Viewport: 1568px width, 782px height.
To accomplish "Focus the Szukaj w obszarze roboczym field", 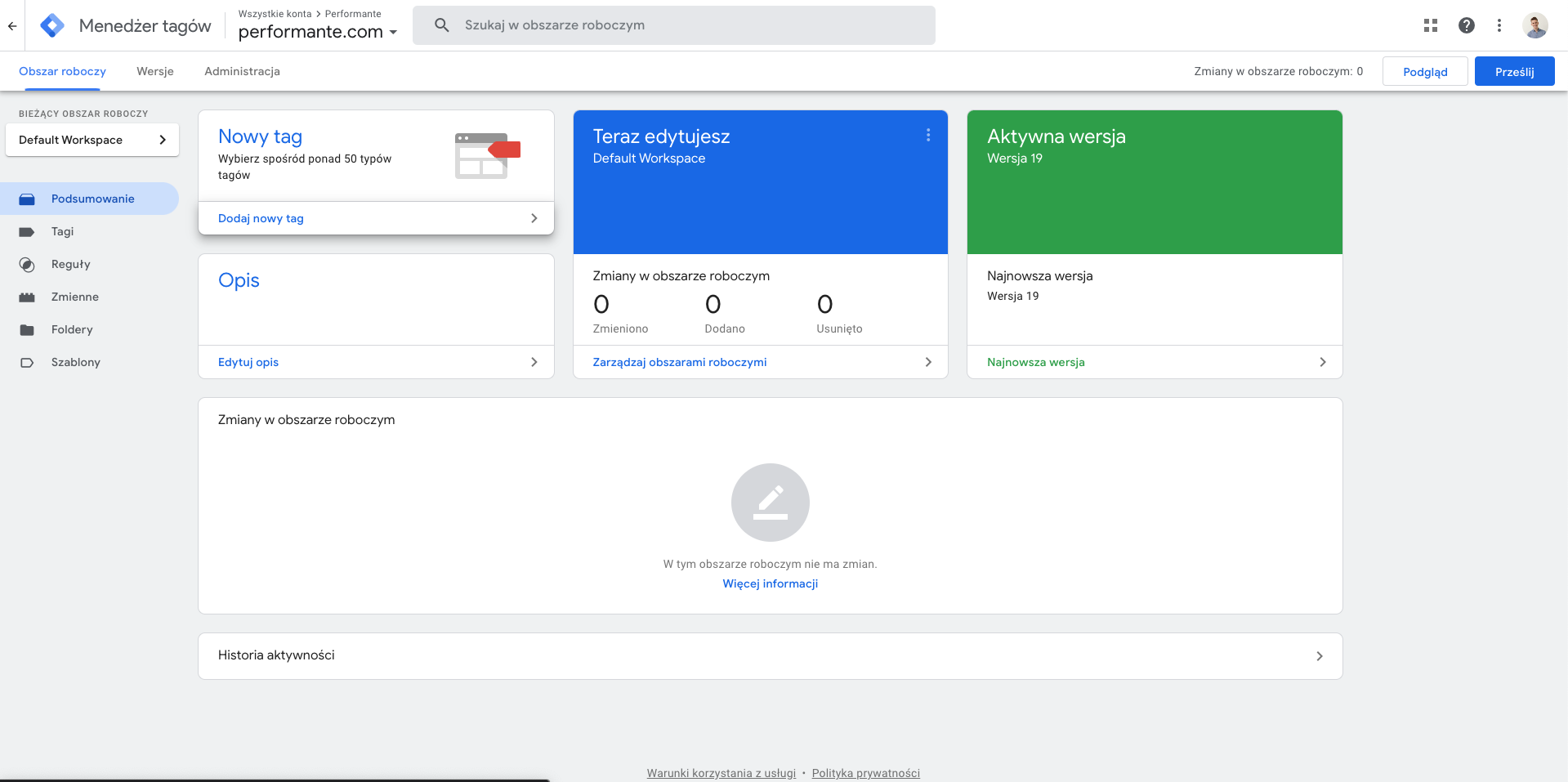I will point(674,25).
